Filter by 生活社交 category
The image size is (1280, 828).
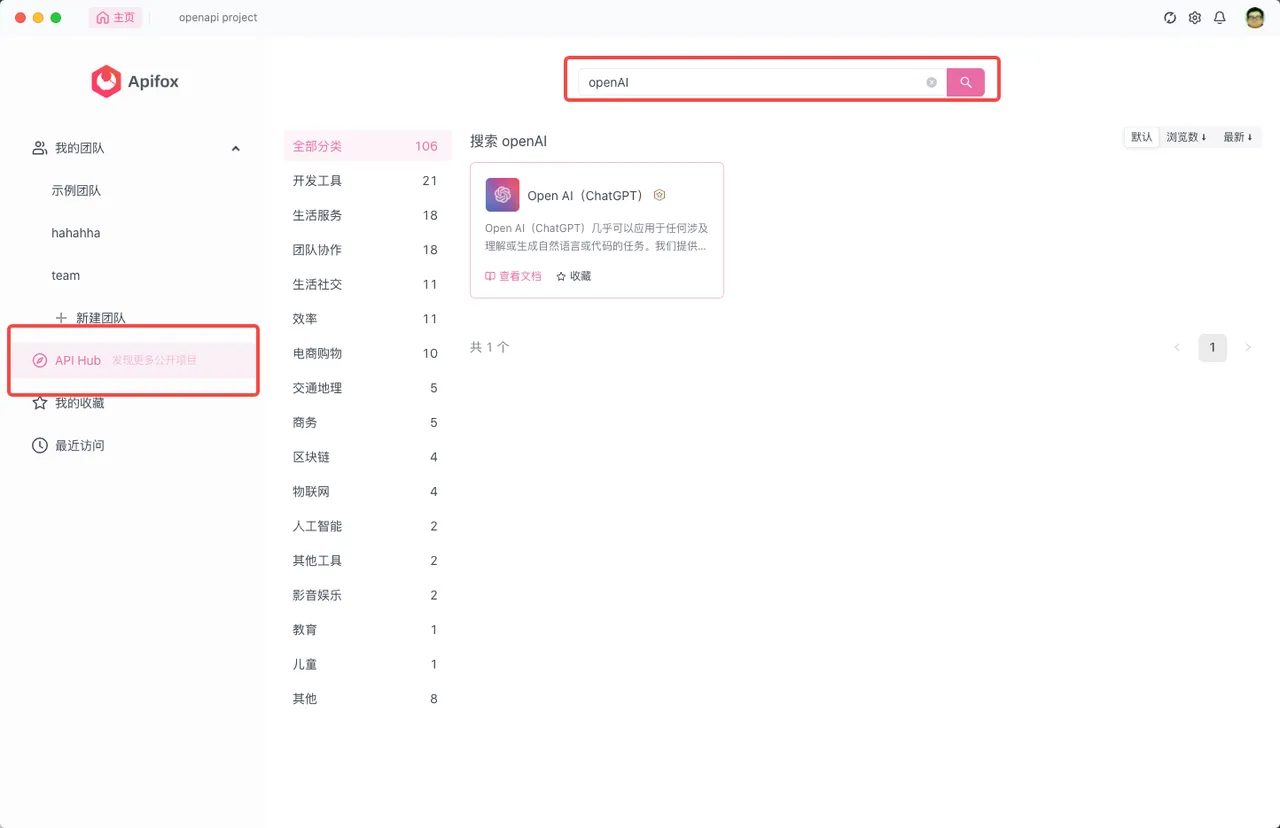pos(367,284)
